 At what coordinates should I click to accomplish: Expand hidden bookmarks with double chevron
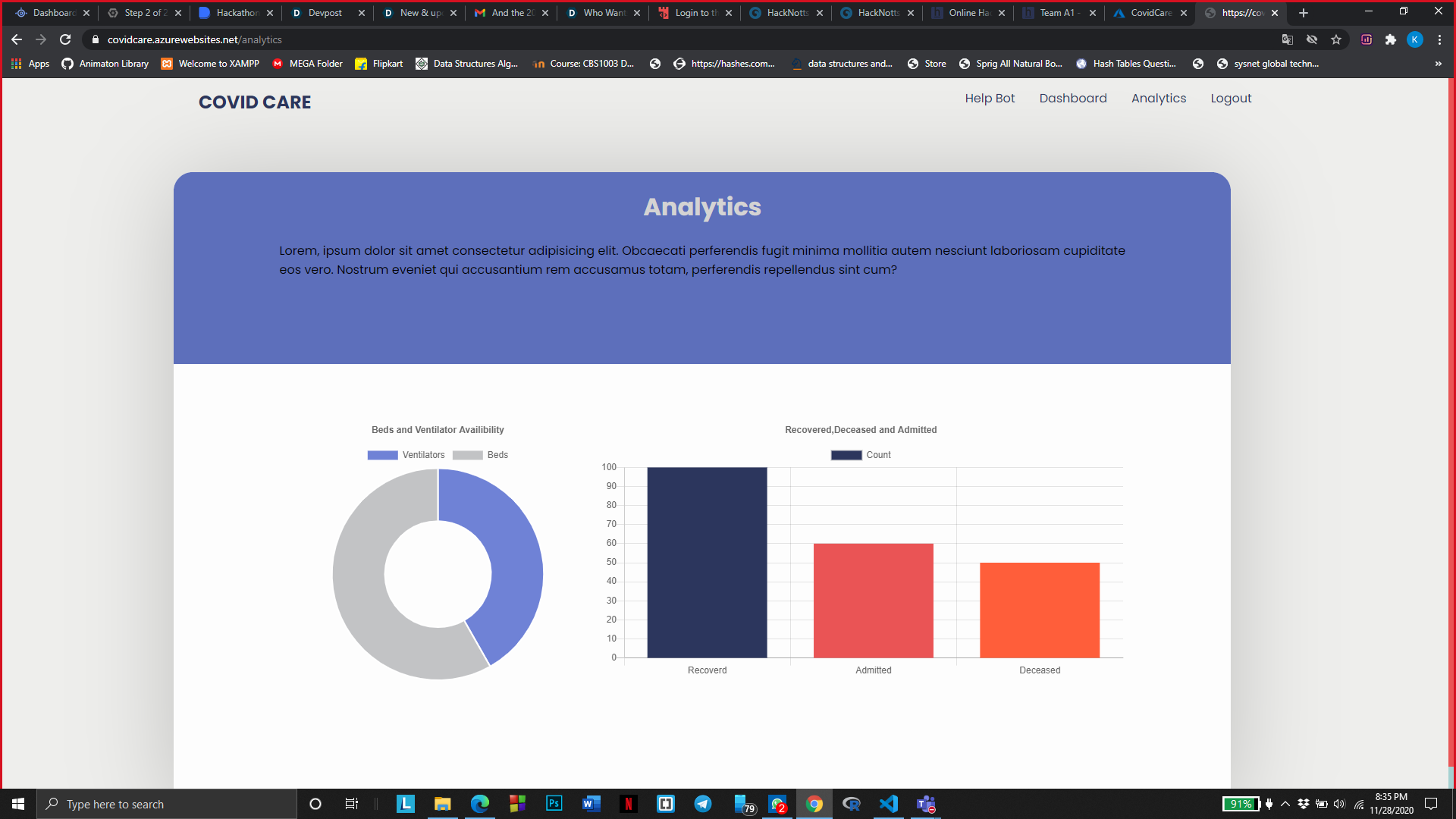click(x=1438, y=64)
